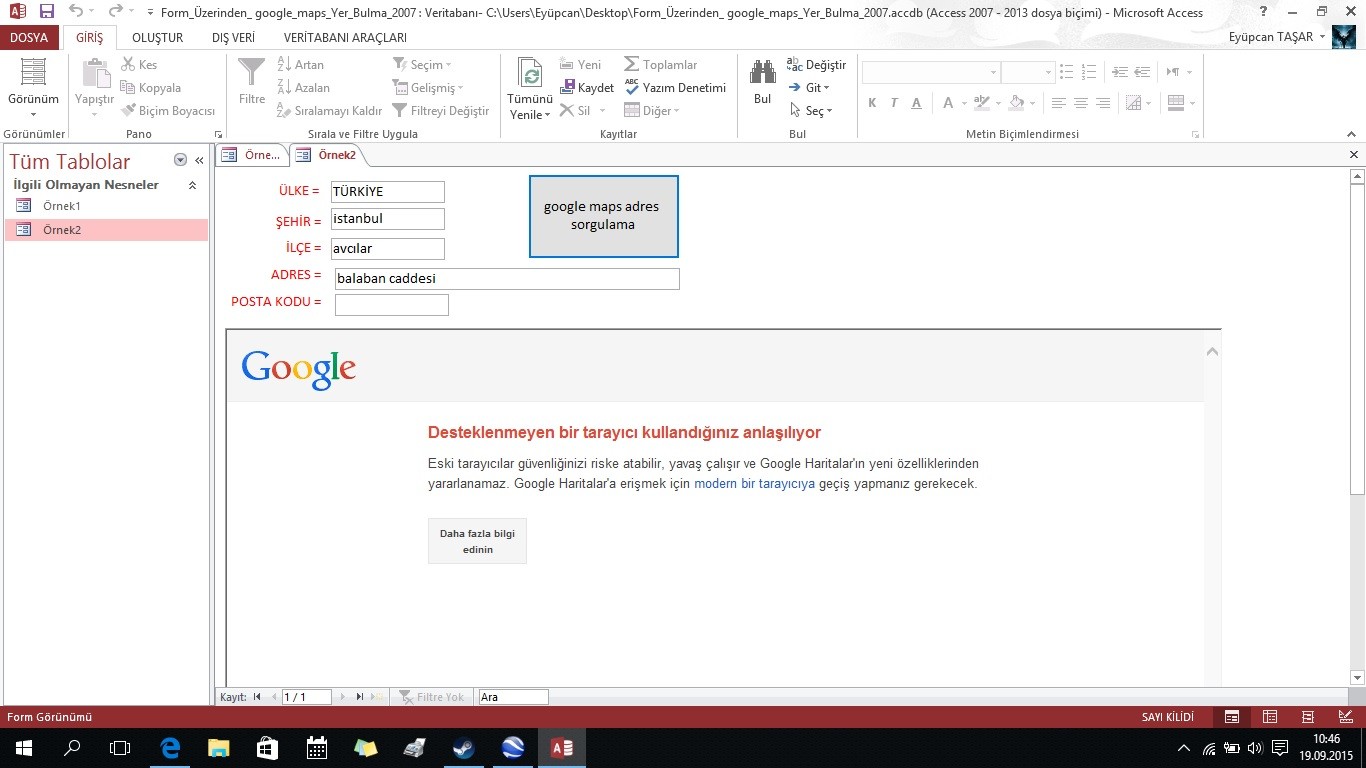The height and width of the screenshot is (768, 1366).
Task: Click the Filtre funnel icon
Action: click(x=252, y=73)
